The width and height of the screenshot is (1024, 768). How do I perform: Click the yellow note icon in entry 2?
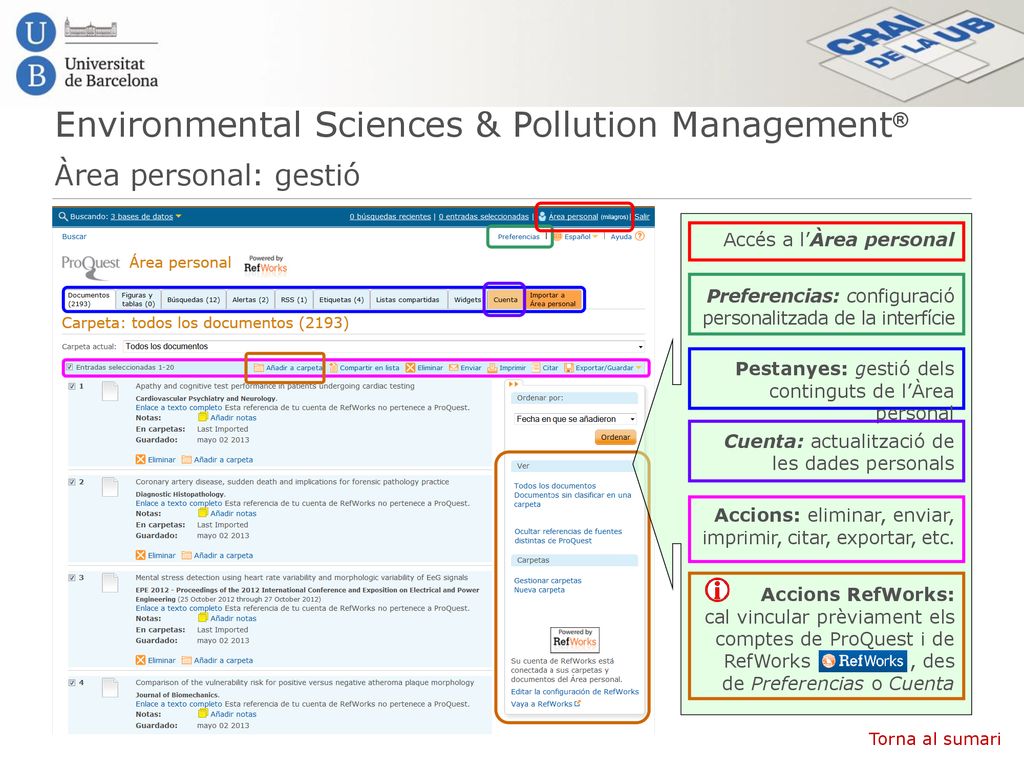pyautogui.click(x=203, y=513)
